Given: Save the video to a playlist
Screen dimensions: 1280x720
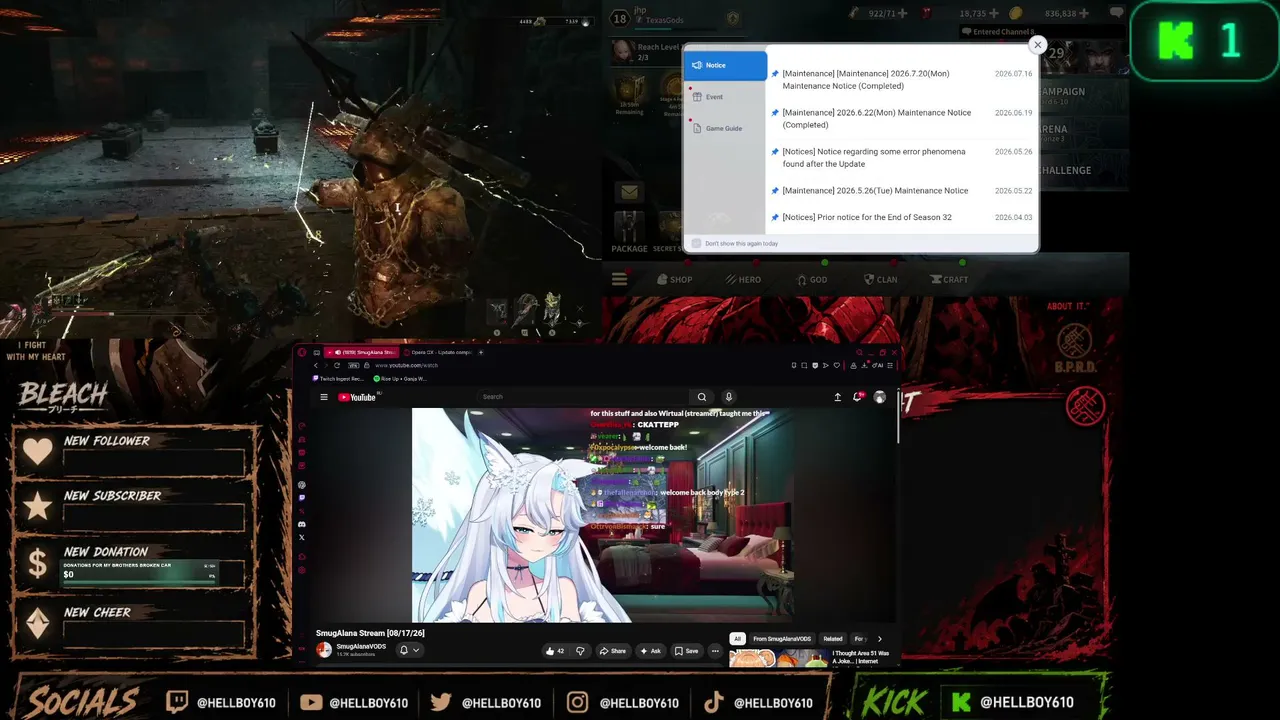Looking at the screenshot, I should pos(686,651).
